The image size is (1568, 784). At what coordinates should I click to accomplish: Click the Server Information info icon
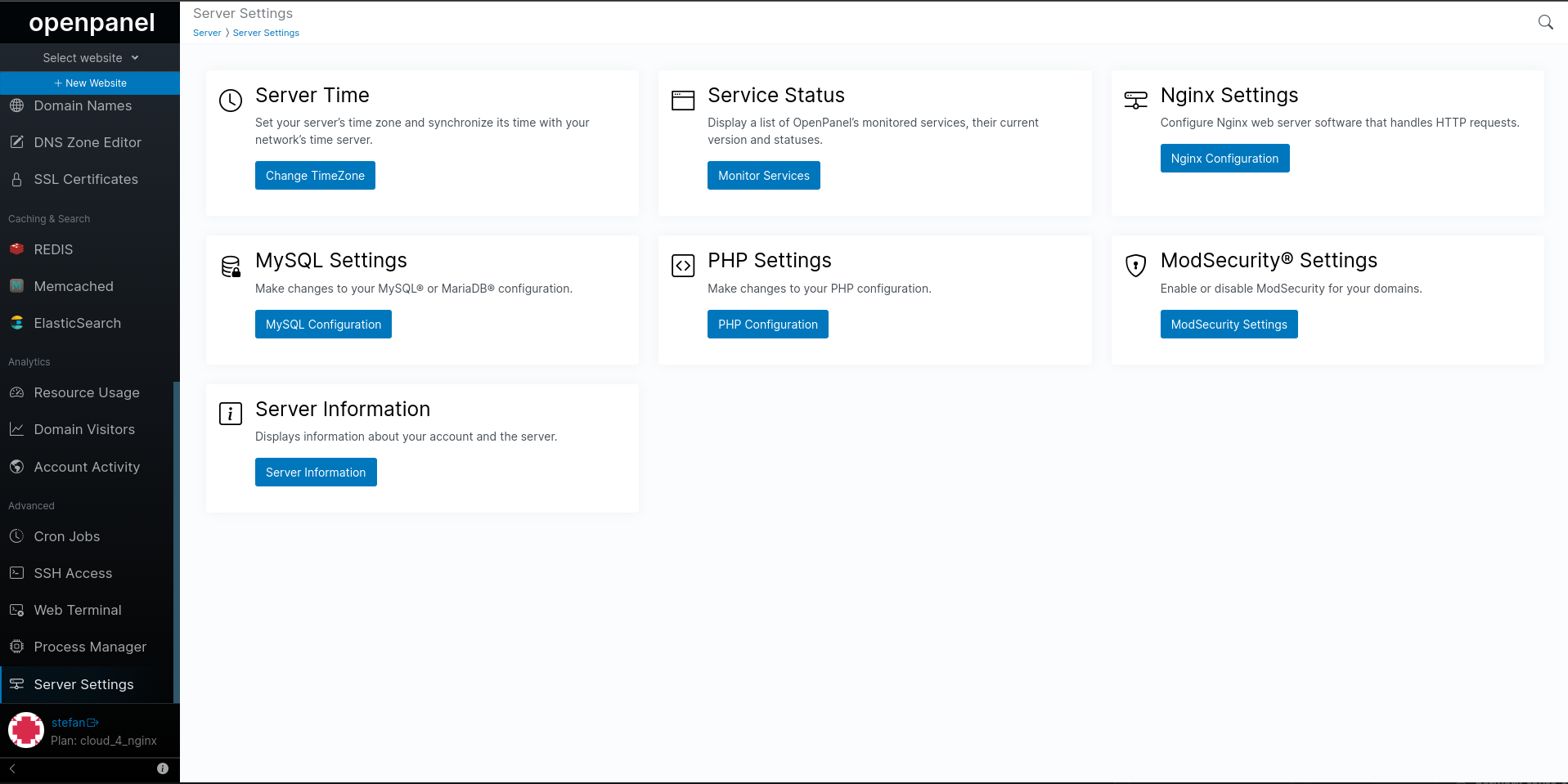click(x=231, y=414)
